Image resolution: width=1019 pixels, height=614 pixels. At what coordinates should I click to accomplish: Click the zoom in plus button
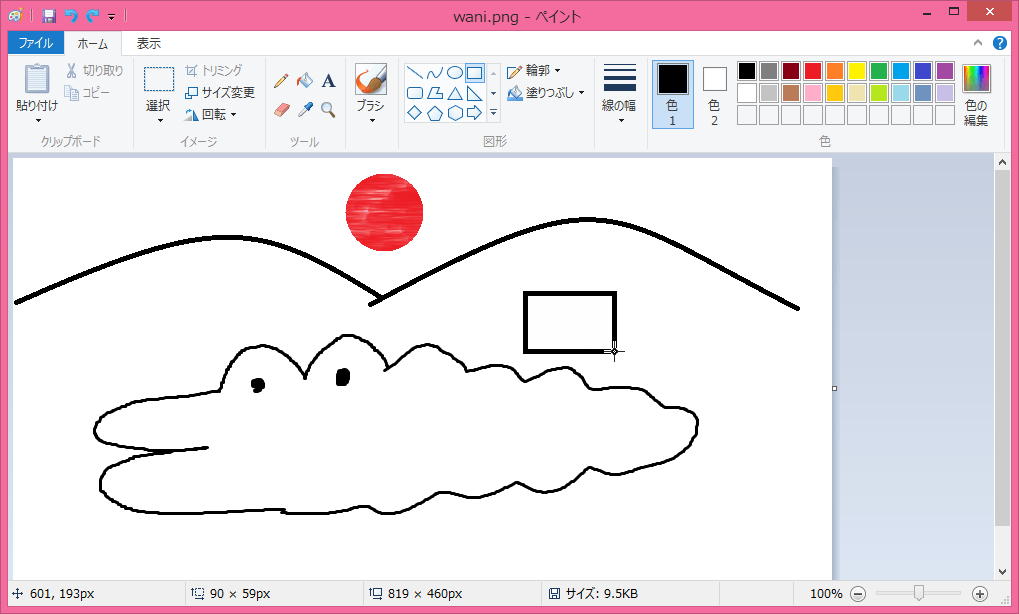(979, 593)
